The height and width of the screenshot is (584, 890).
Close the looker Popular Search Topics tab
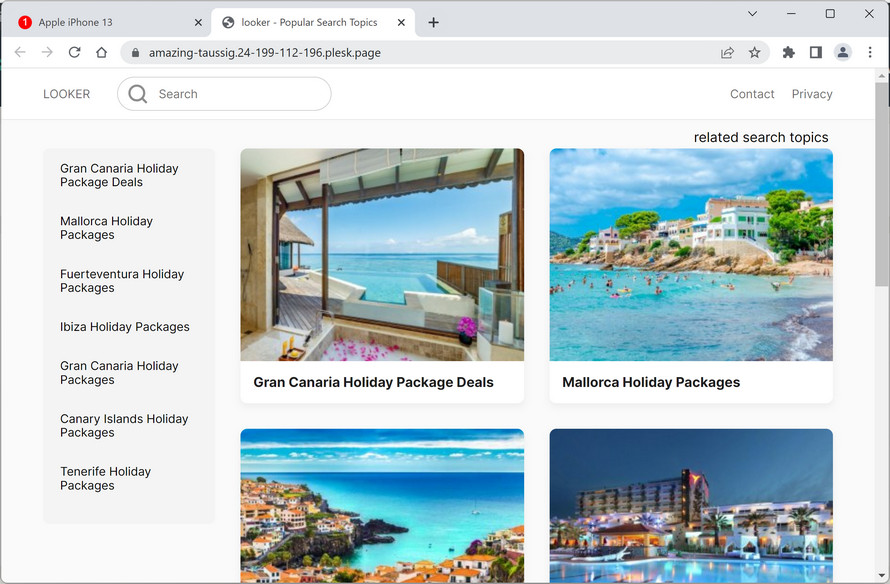click(x=401, y=23)
